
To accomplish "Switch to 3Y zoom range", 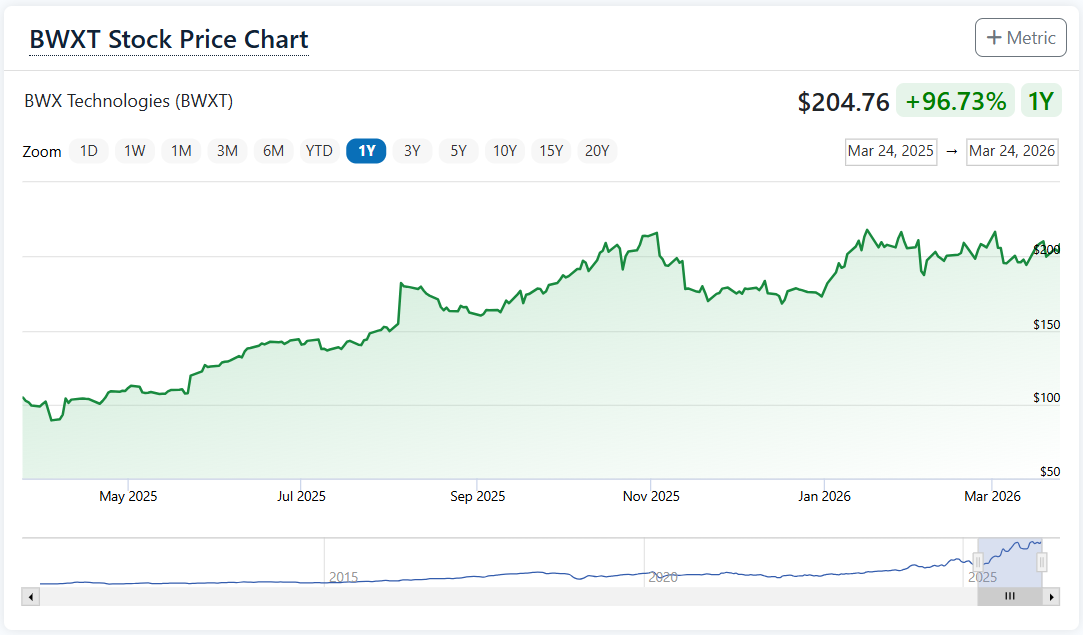I will coord(412,151).
